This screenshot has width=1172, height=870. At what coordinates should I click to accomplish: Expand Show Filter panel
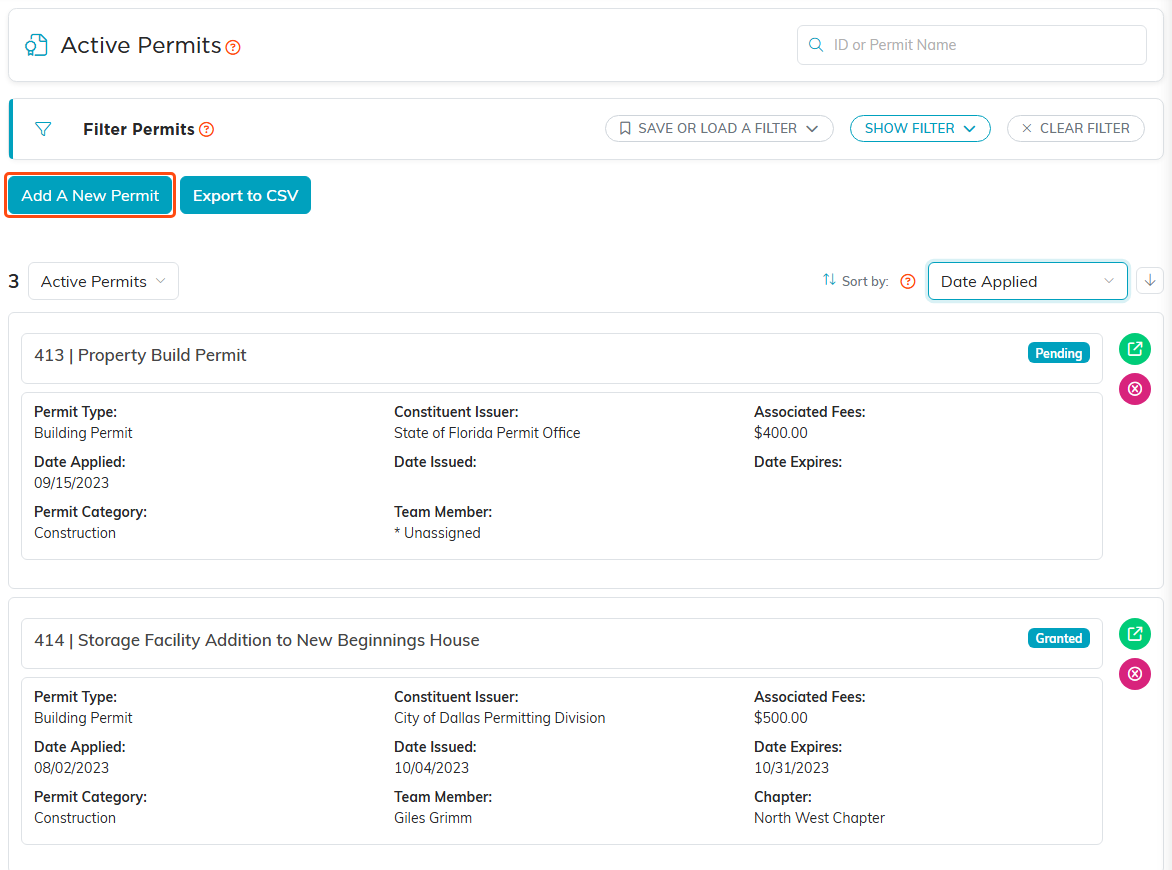click(920, 129)
